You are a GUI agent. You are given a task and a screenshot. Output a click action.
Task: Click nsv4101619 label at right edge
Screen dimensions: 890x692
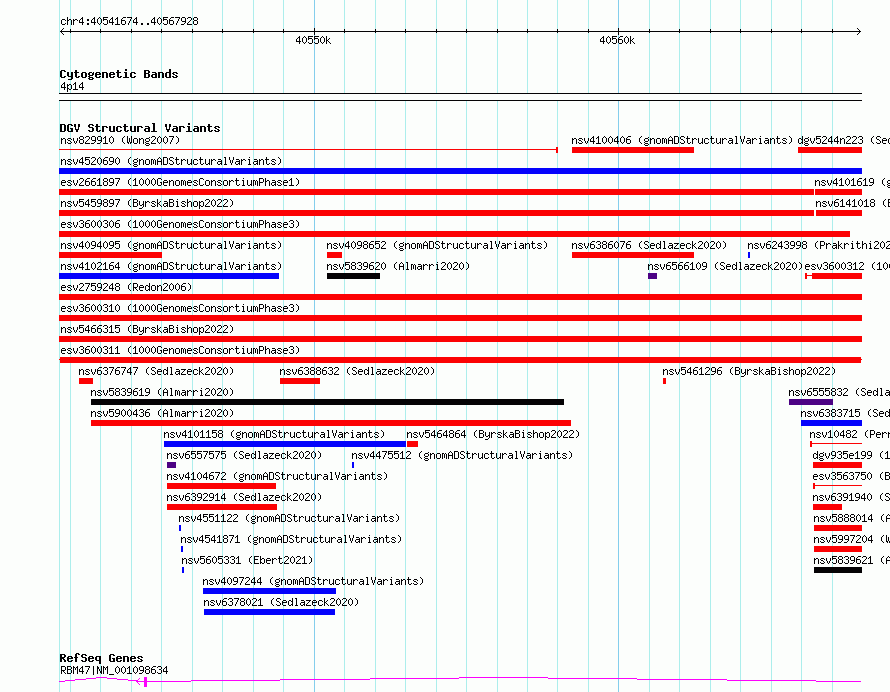tap(851, 182)
